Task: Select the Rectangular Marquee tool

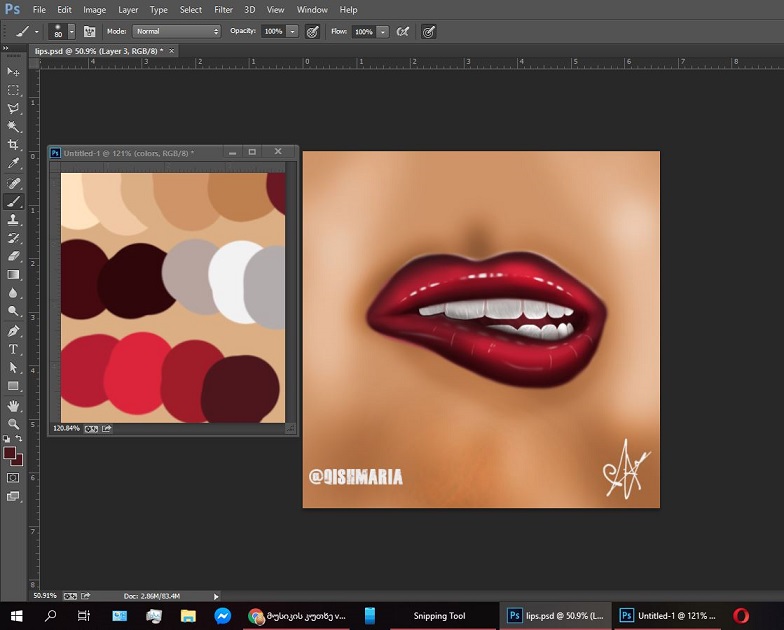Action: (14, 90)
